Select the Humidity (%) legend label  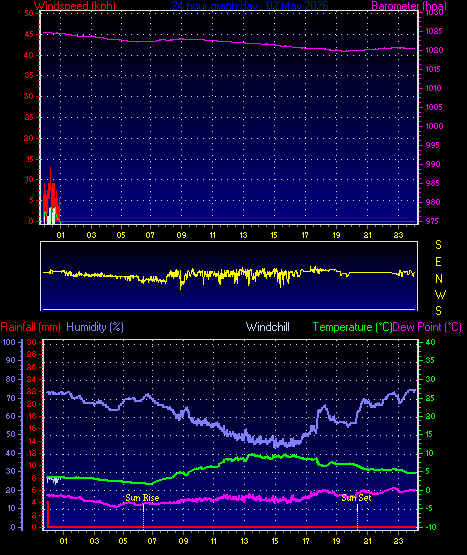(x=95, y=327)
